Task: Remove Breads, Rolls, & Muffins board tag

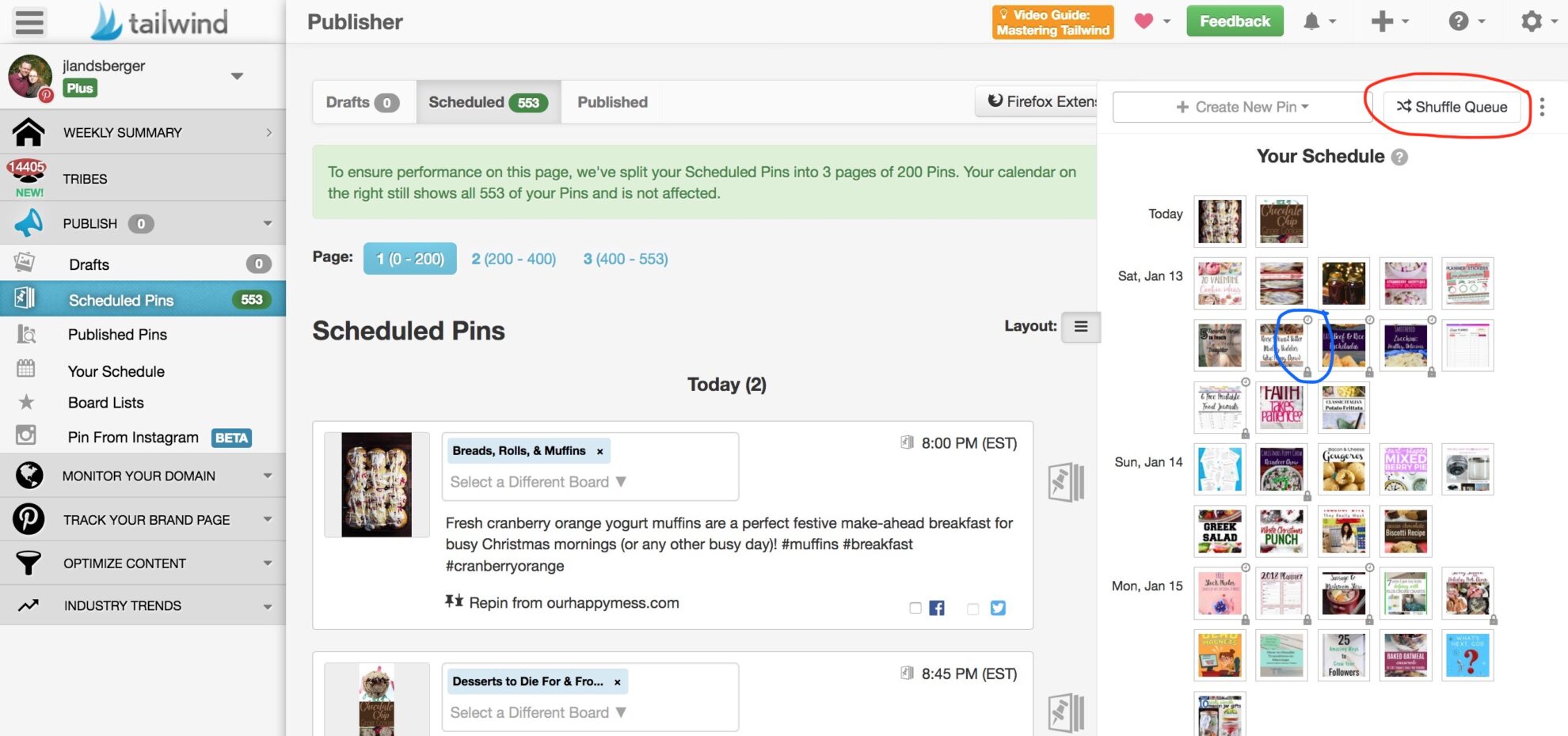Action: click(599, 451)
